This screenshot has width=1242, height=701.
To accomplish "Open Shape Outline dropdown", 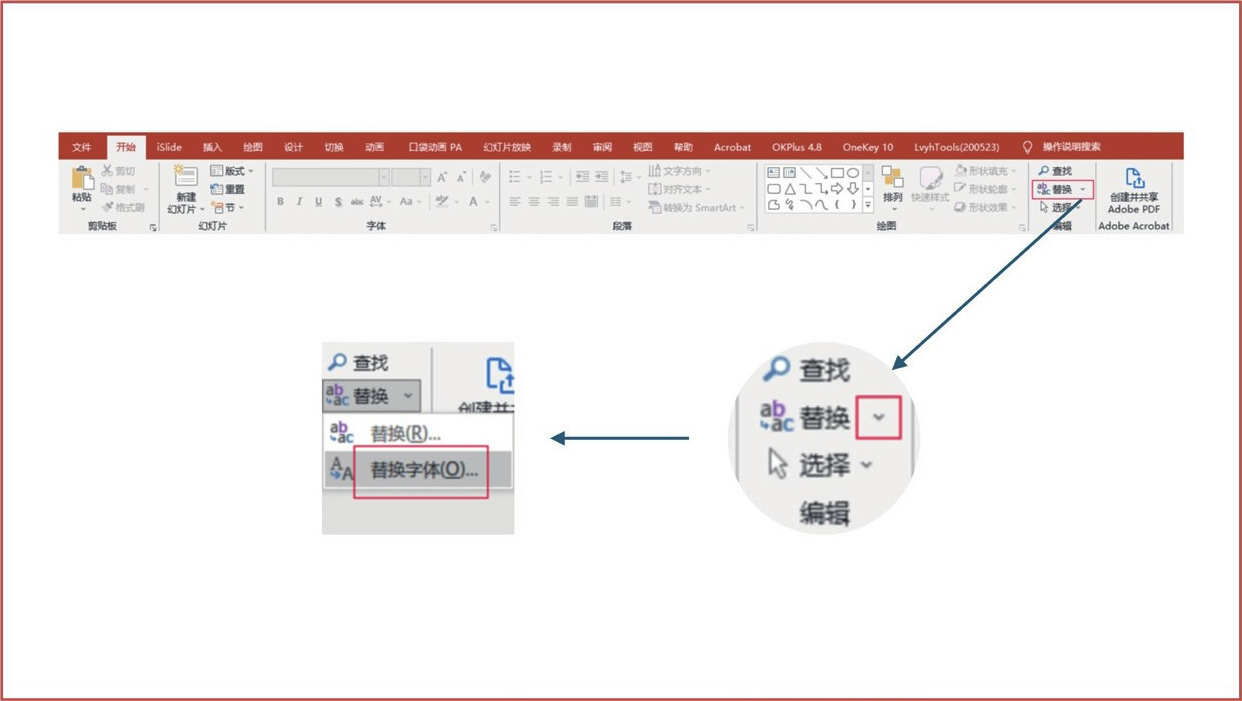I will [986, 189].
